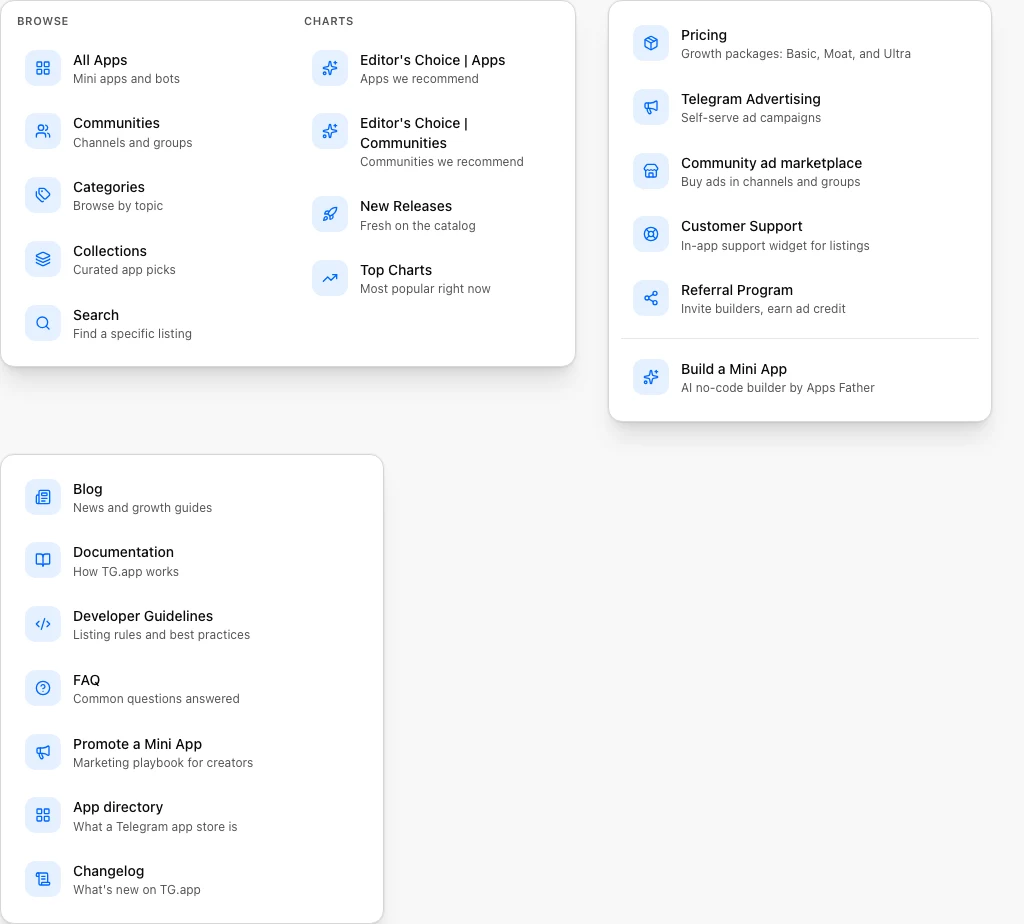
Task: Click 'AI no-code builder by Apps Father'
Action: pos(778,388)
